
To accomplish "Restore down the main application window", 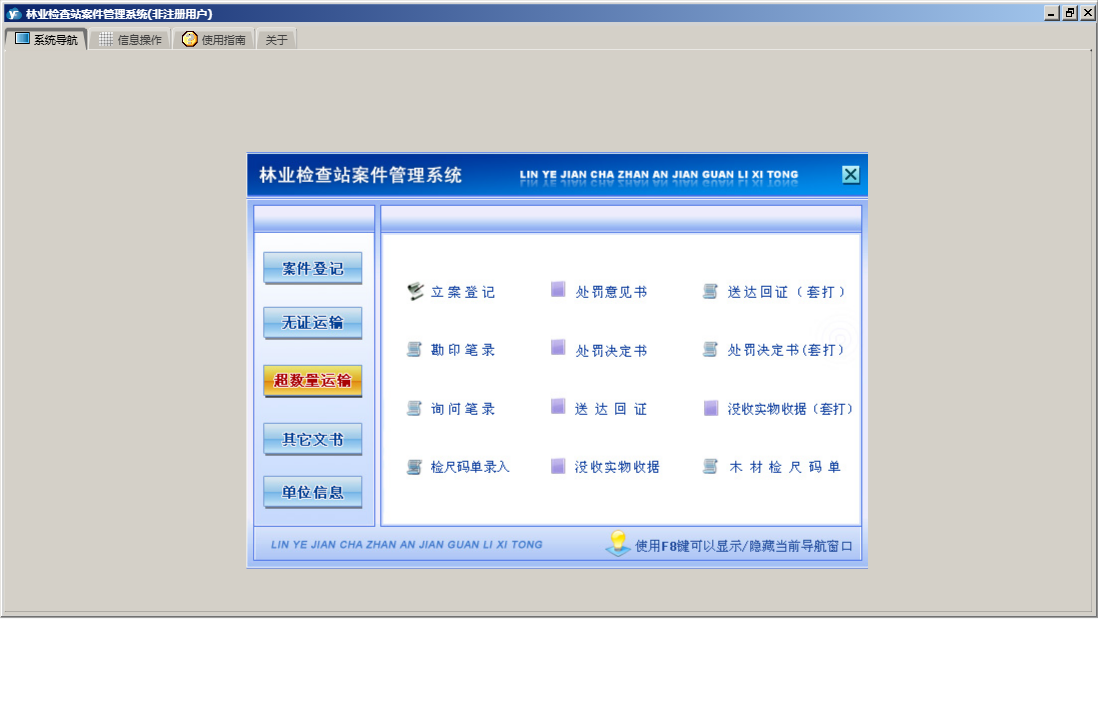I will coord(1069,13).
